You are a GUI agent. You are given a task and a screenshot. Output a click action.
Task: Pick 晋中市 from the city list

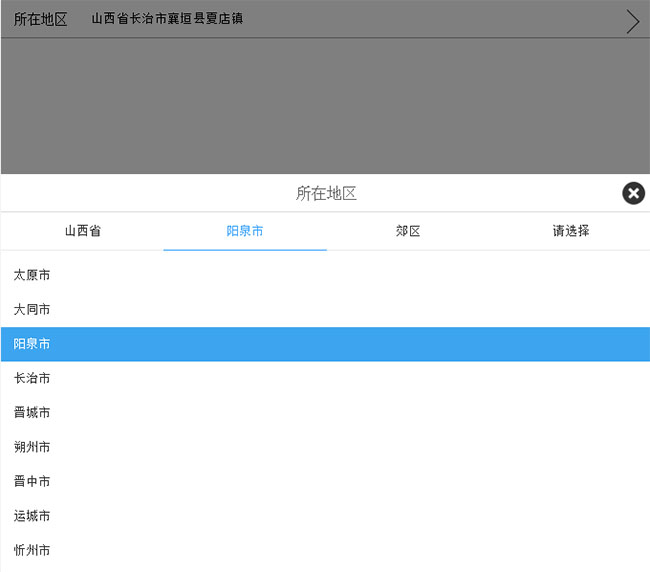click(32, 482)
